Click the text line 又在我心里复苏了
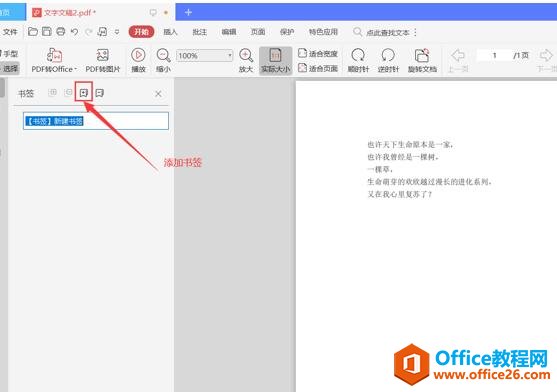Viewport: 557px width, 392px height. point(399,194)
